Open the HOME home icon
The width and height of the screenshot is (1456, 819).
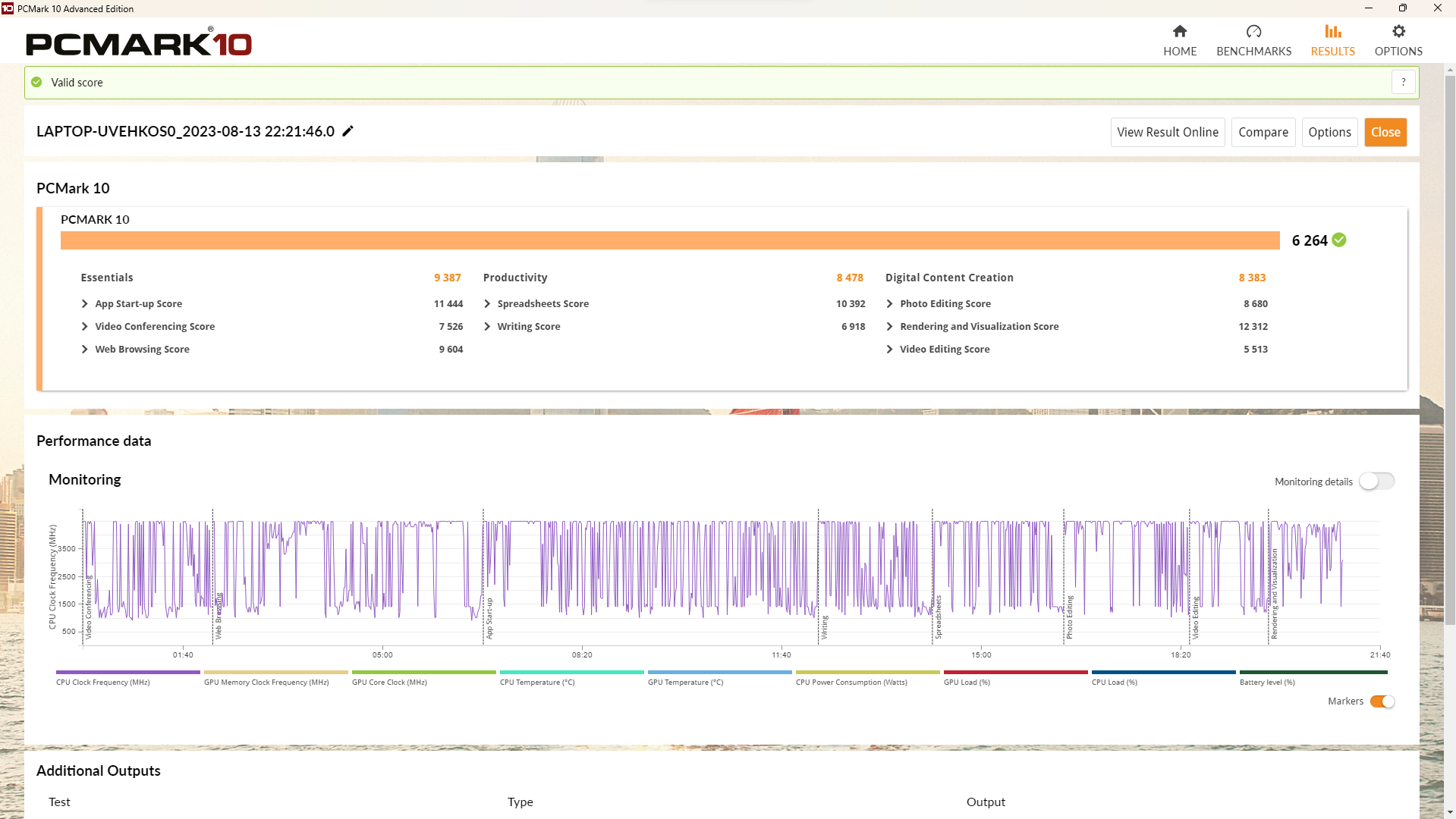click(x=1179, y=31)
